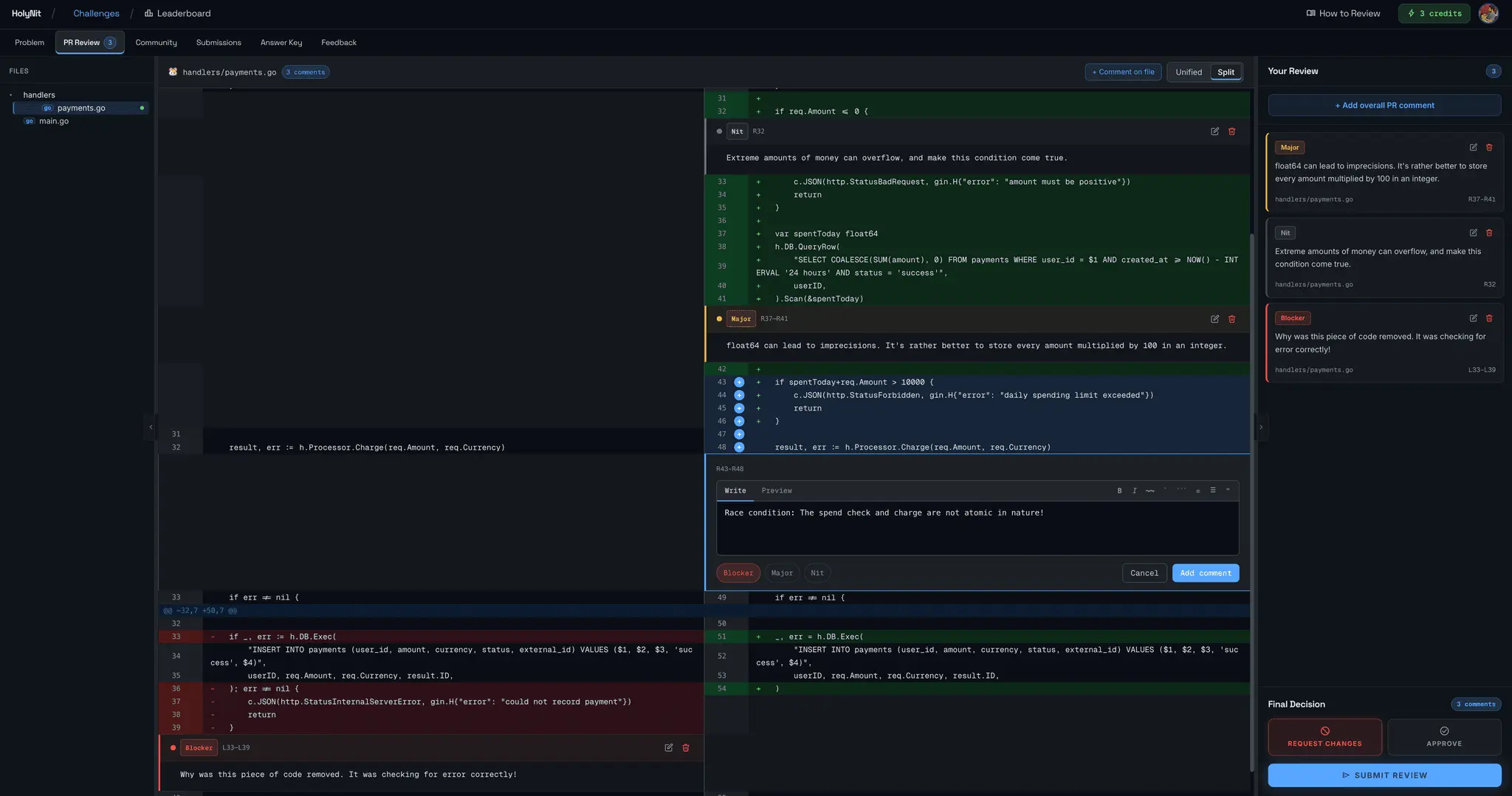Switch diff view to Unified

1189,72
